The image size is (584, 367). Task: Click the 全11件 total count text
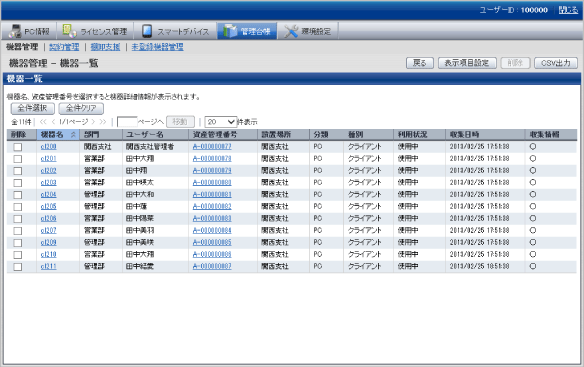tap(21, 122)
